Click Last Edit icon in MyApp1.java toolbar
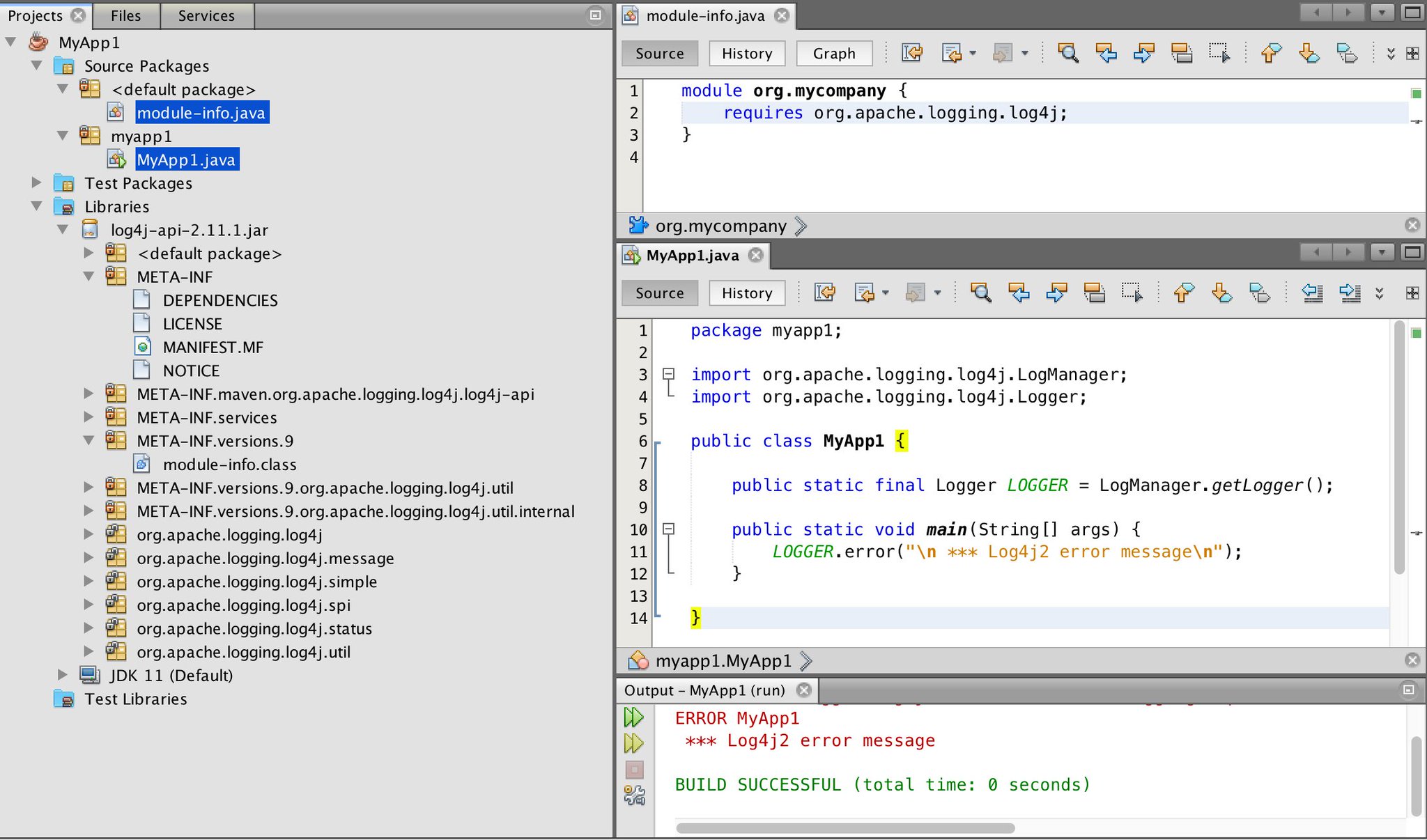The width and height of the screenshot is (1427, 840). pyautogui.click(x=825, y=293)
